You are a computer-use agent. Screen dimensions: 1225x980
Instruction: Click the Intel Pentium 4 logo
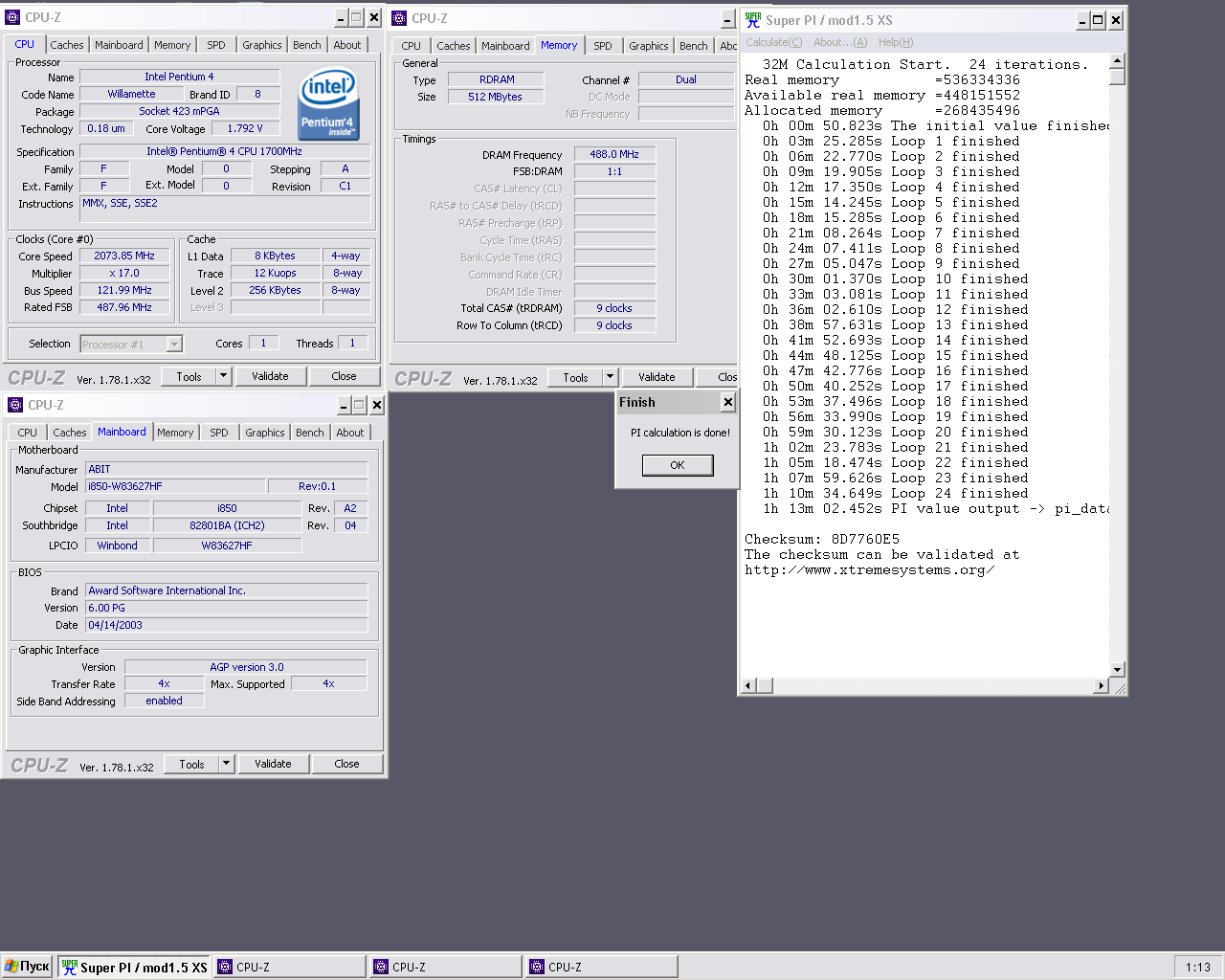click(328, 104)
